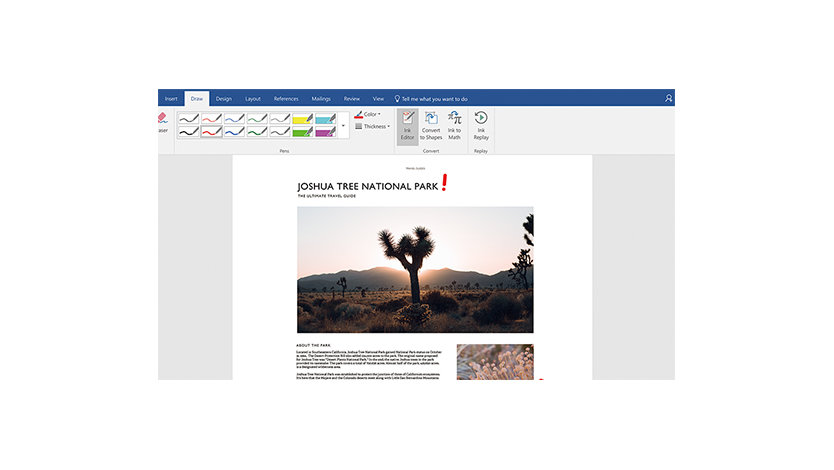Click the Tell me search box
This screenshot has width=834, height=470.
coord(431,99)
